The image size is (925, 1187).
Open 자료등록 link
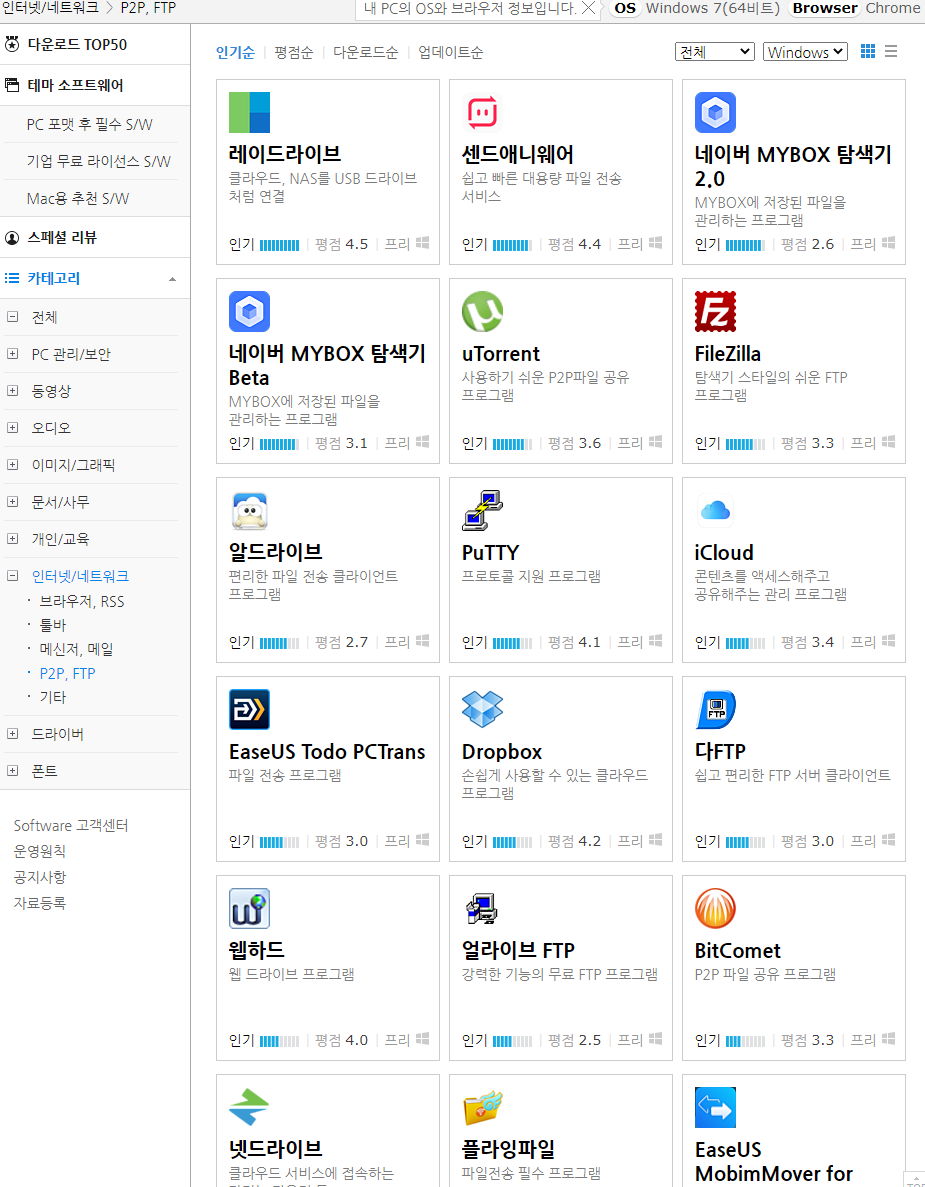pos(39,902)
